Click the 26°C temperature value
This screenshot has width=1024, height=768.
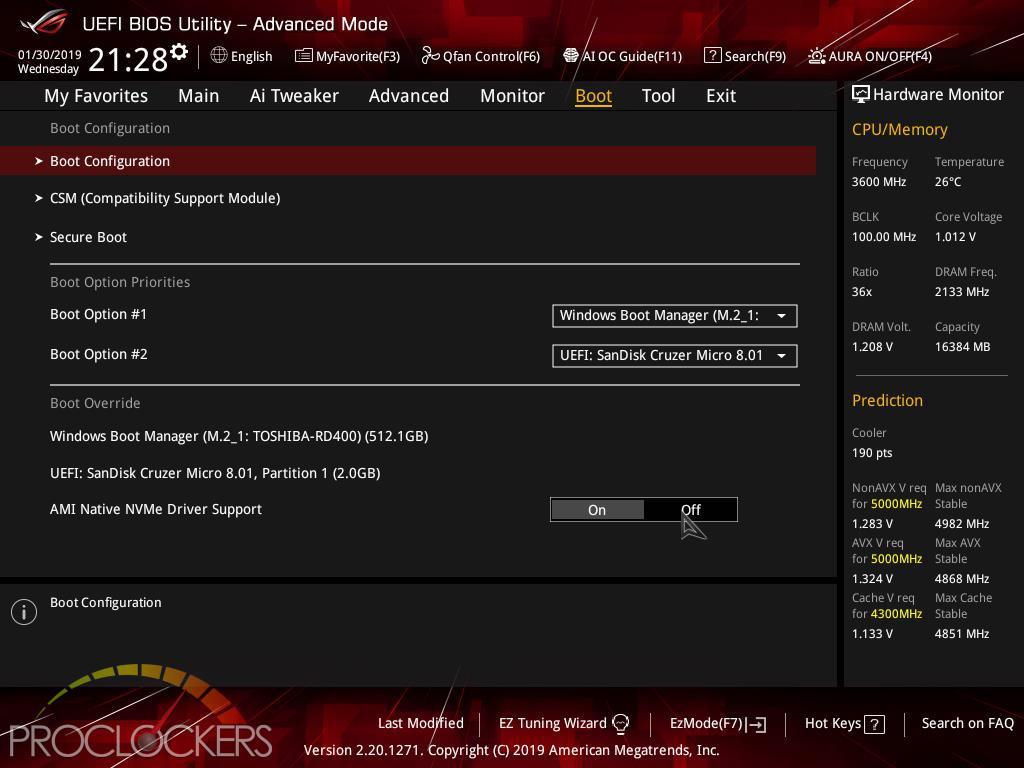pyautogui.click(x=948, y=182)
